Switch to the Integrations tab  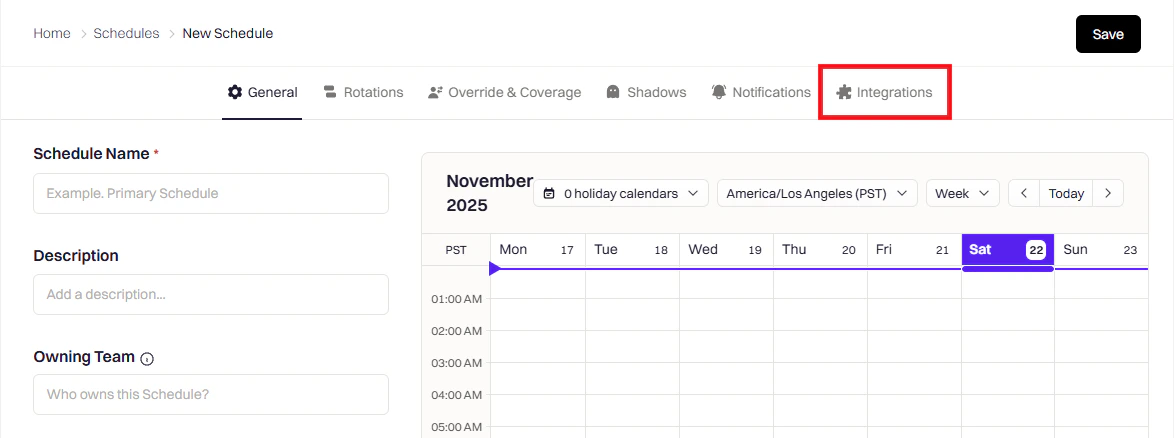[x=884, y=92]
